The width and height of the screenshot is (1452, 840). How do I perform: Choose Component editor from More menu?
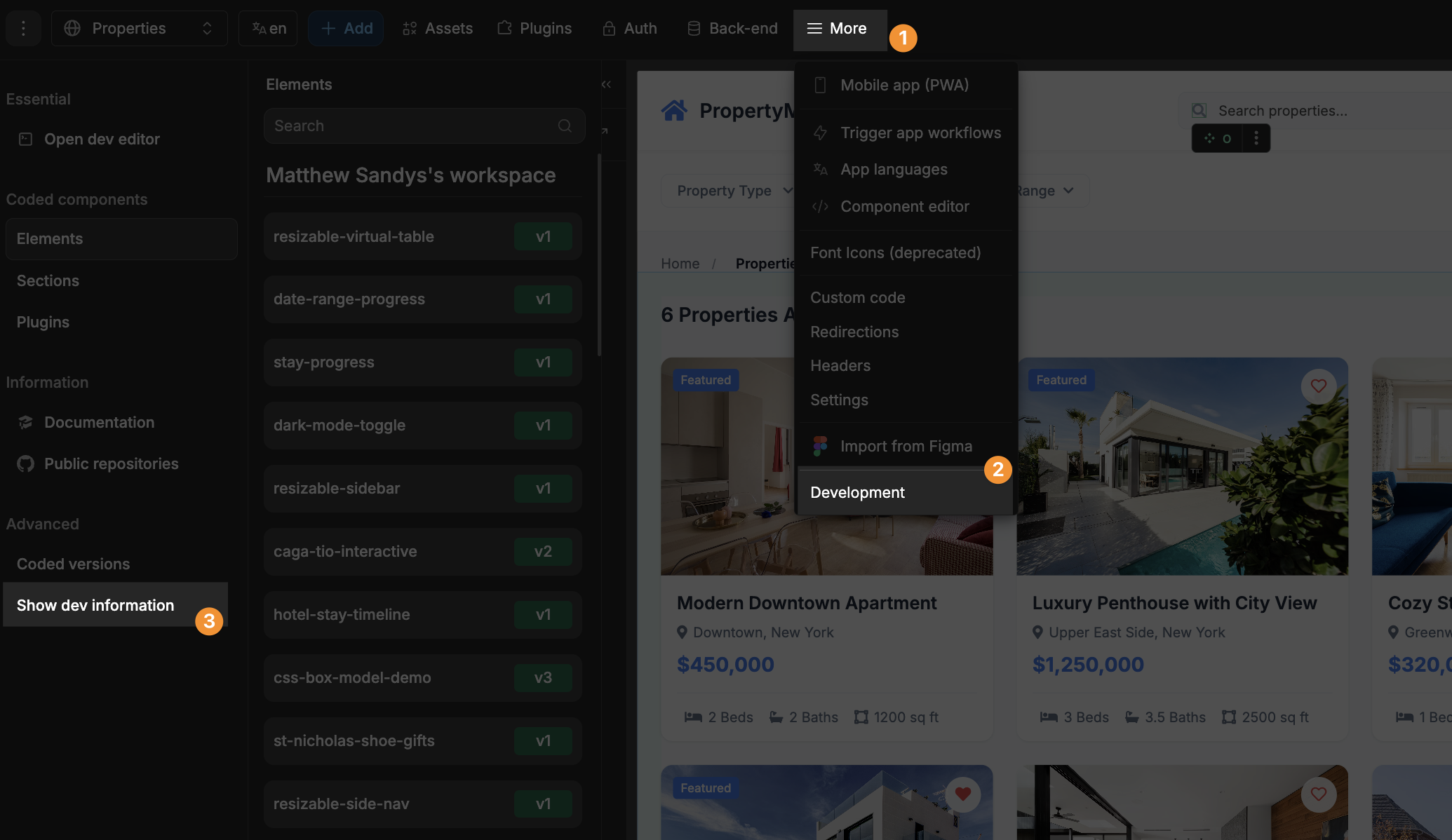pyautogui.click(x=904, y=206)
